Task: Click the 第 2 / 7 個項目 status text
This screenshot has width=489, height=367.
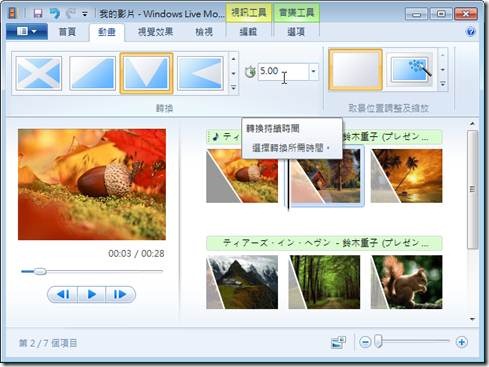Action: coord(48,343)
